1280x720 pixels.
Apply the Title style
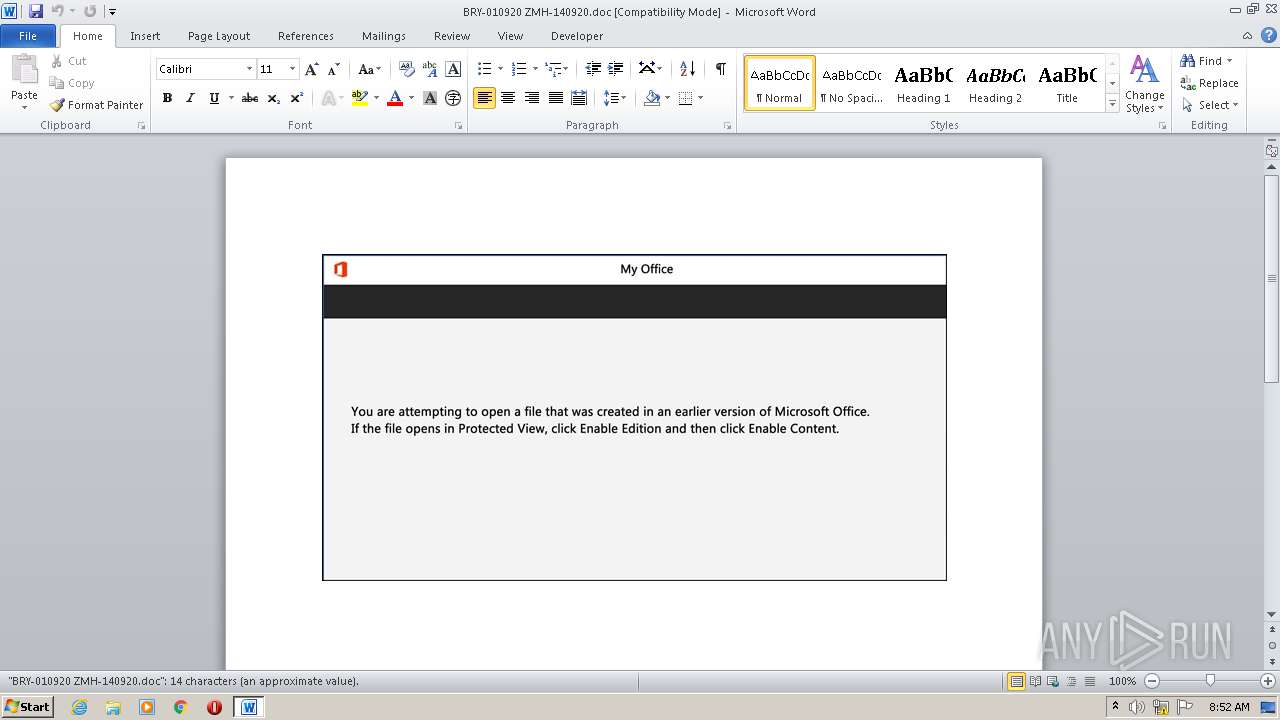click(x=1067, y=84)
